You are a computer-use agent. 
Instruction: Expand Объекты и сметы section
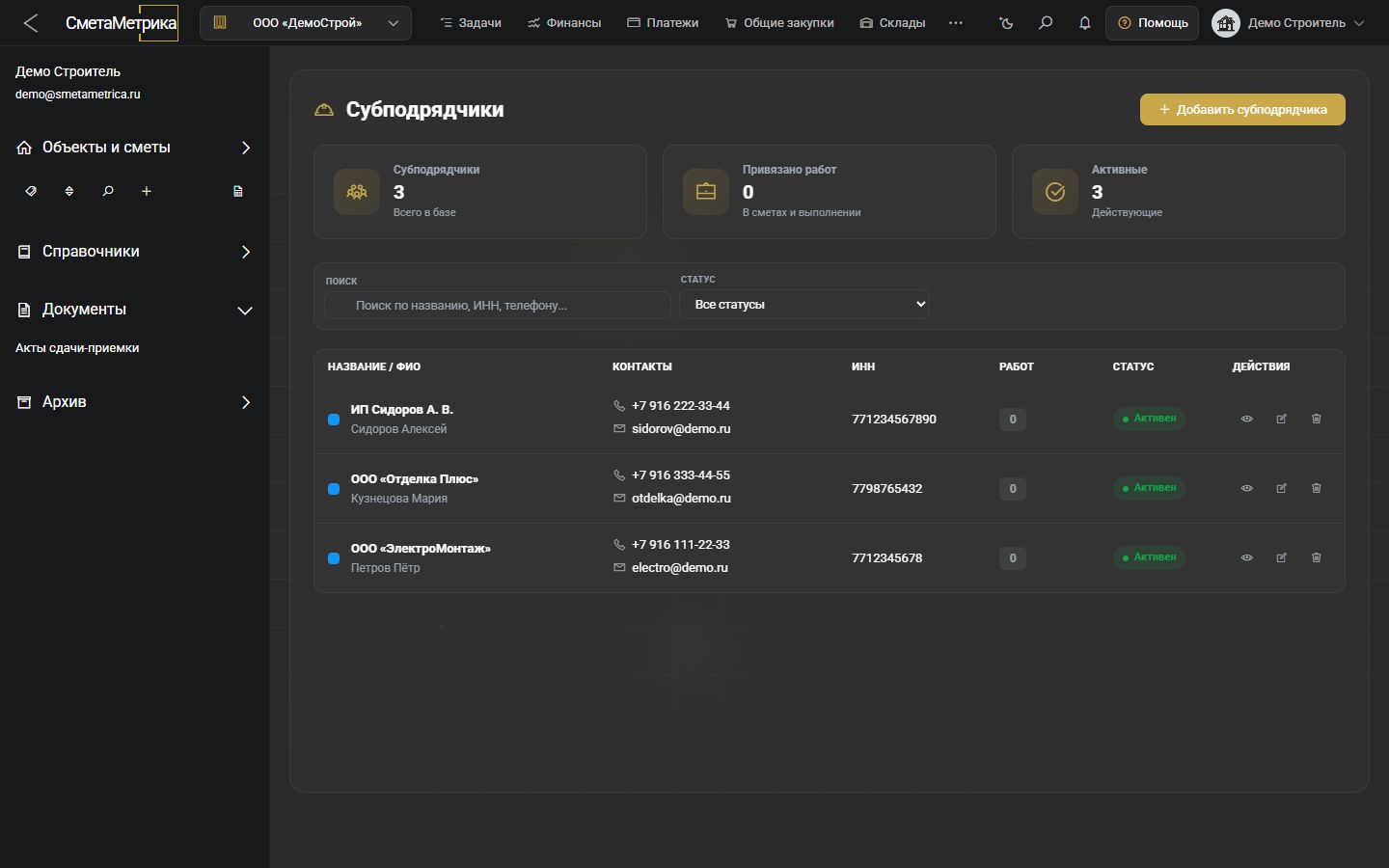tap(134, 148)
